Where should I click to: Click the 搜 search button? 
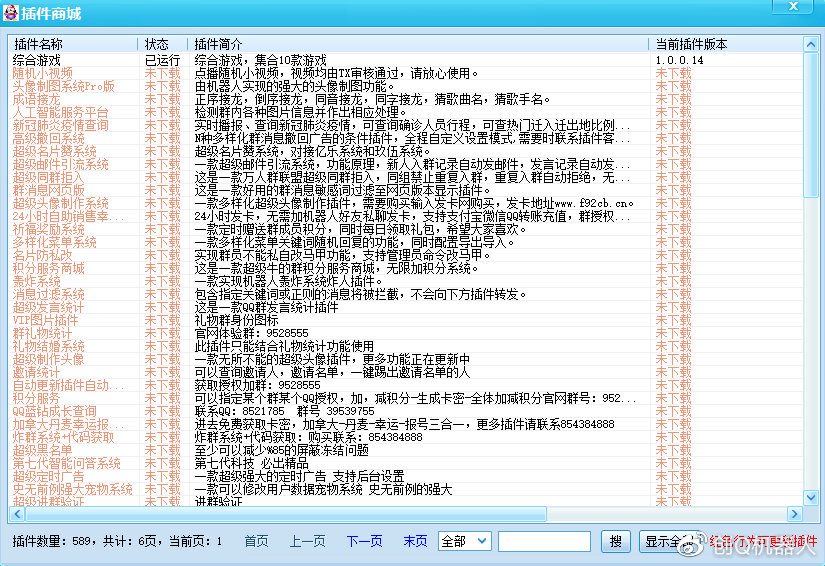616,541
